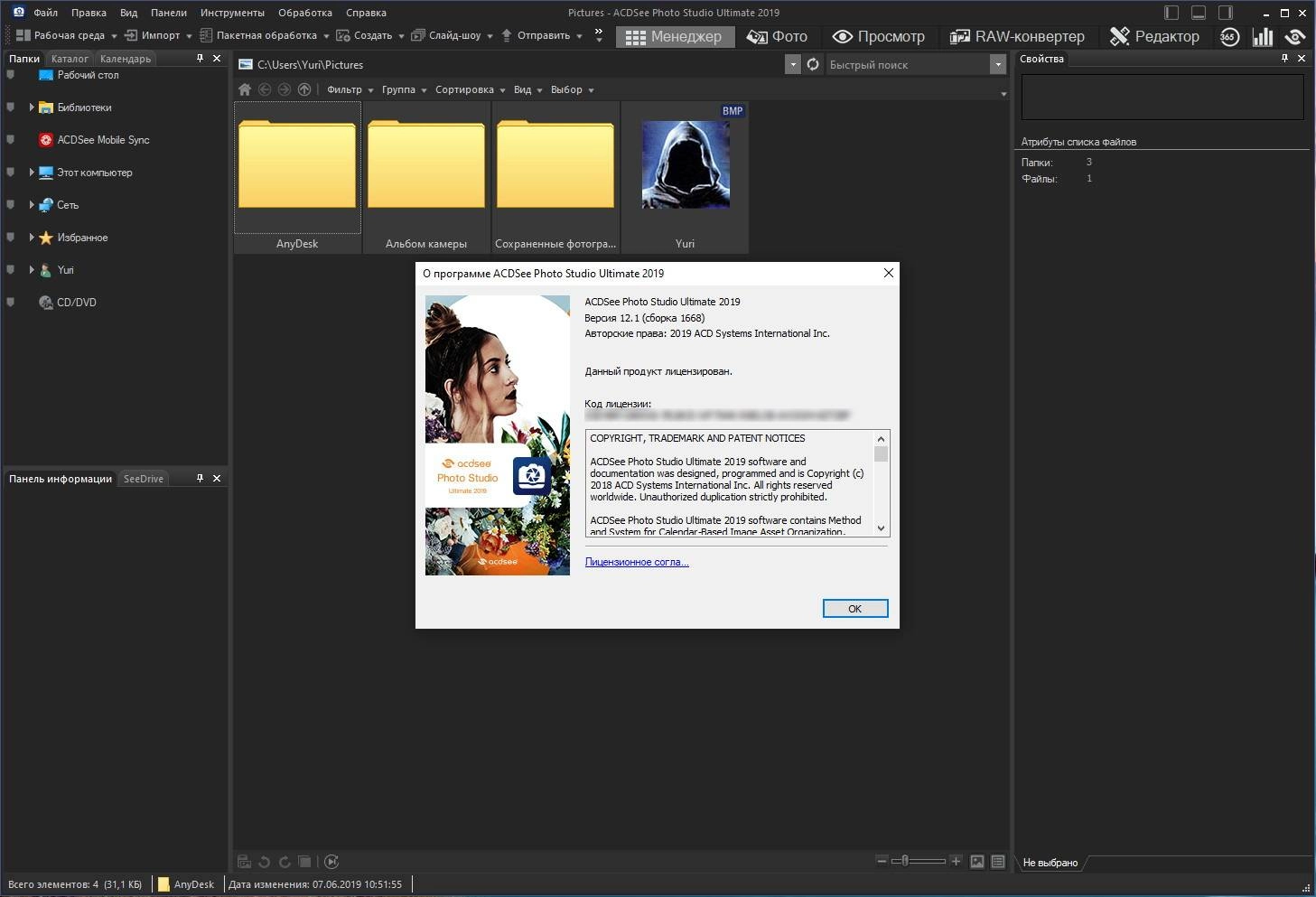Toggle easy-select marker next to Библиотеки
Image resolution: width=1316 pixels, height=897 pixels.
coord(11,107)
